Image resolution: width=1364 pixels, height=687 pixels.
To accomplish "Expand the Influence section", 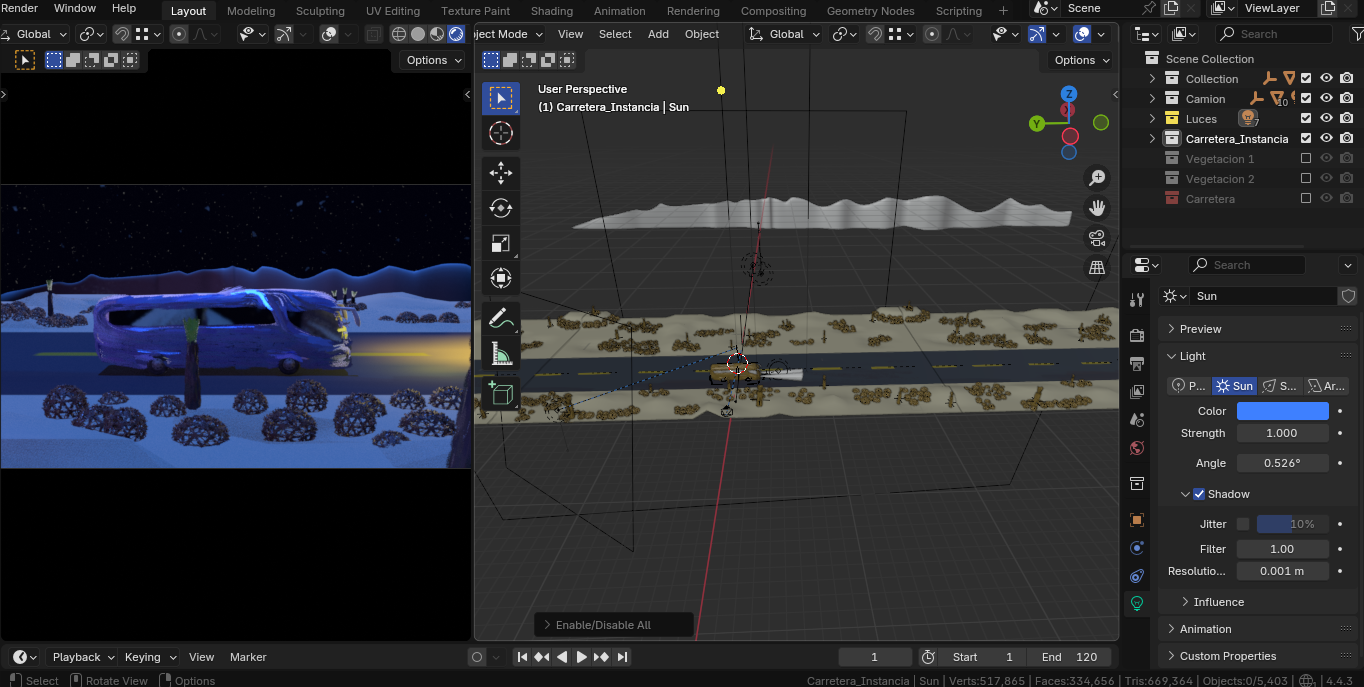I will tap(1218, 602).
